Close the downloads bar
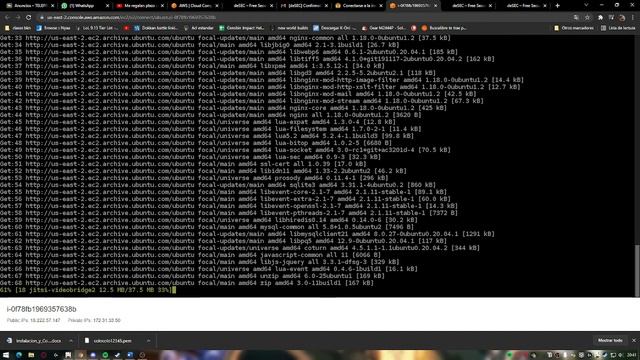 (634, 340)
